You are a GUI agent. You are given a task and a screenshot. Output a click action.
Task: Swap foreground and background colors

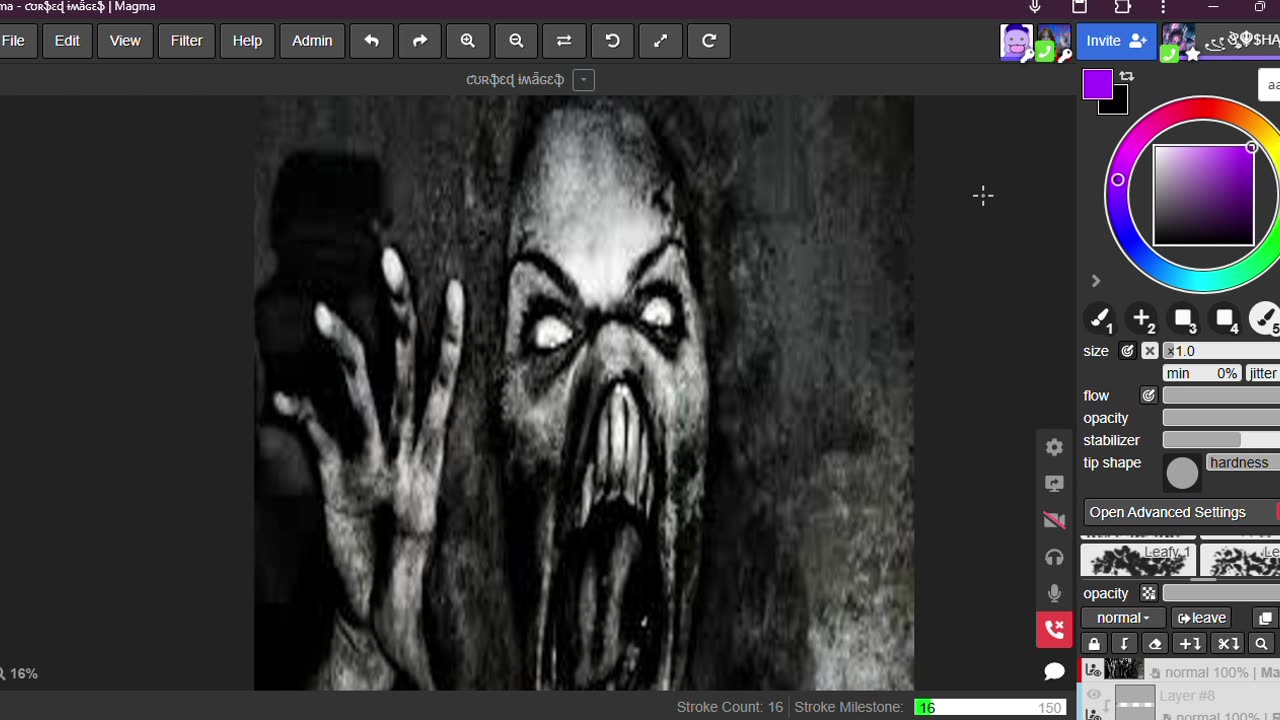pos(1127,77)
